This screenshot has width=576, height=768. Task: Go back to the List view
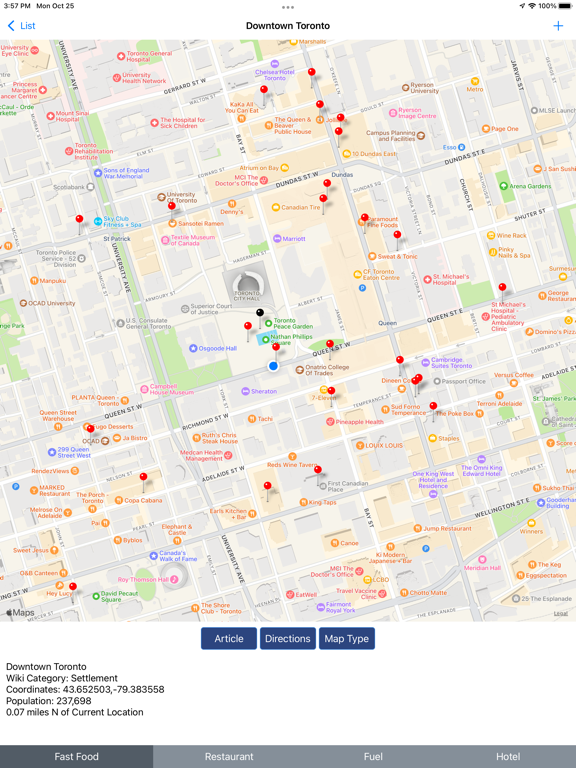[x=22, y=25]
